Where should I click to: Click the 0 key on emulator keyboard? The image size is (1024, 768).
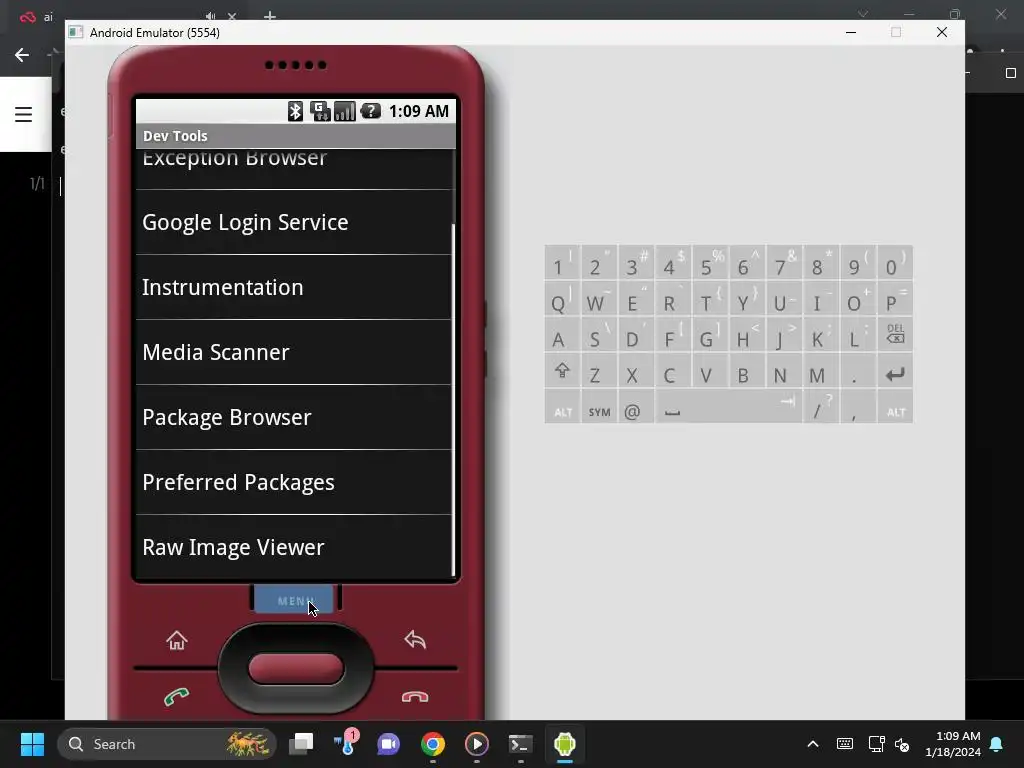tap(895, 263)
